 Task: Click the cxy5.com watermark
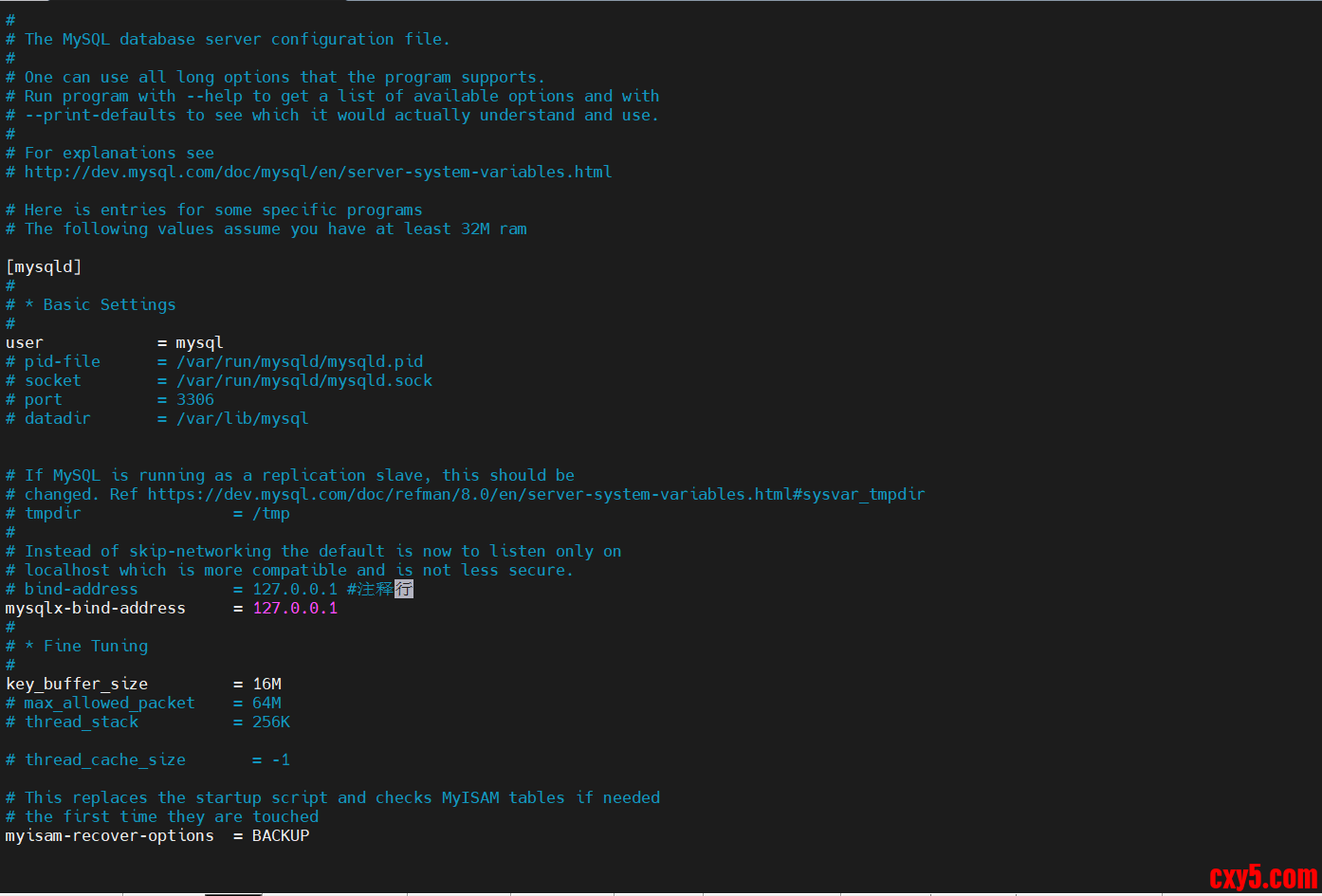pos(1262,877)
